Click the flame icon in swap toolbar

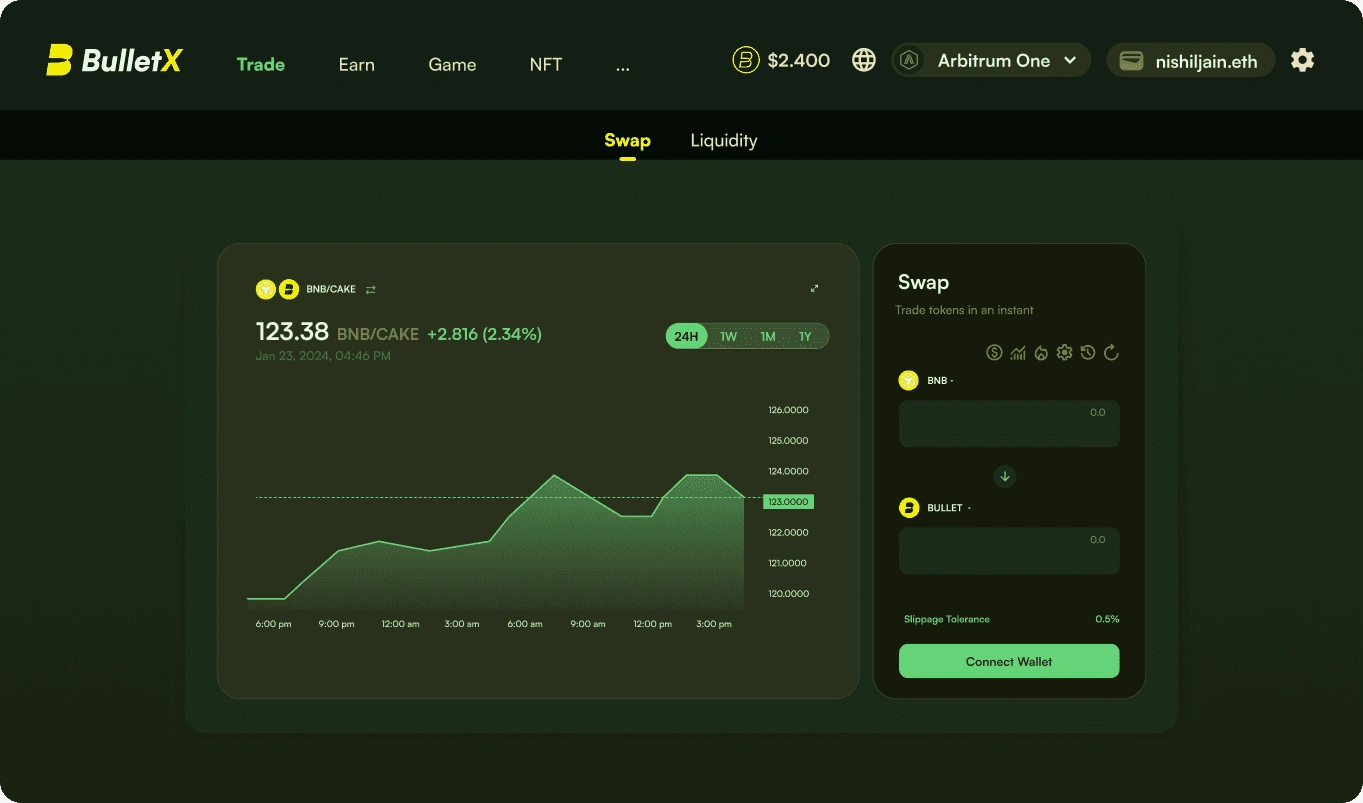pyautogui.click(x=1041, y=352)
